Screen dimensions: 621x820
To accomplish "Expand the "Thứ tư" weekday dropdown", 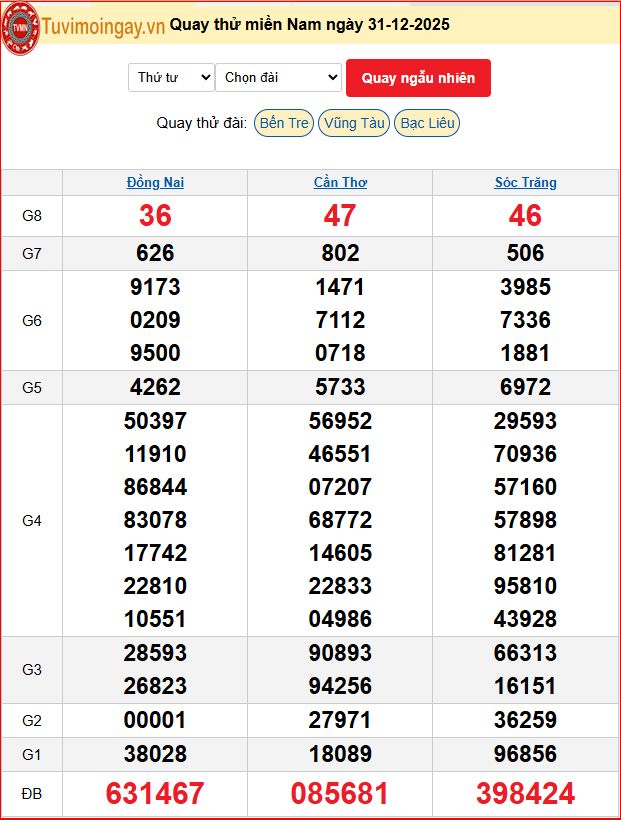I will (x=171, y=78).
